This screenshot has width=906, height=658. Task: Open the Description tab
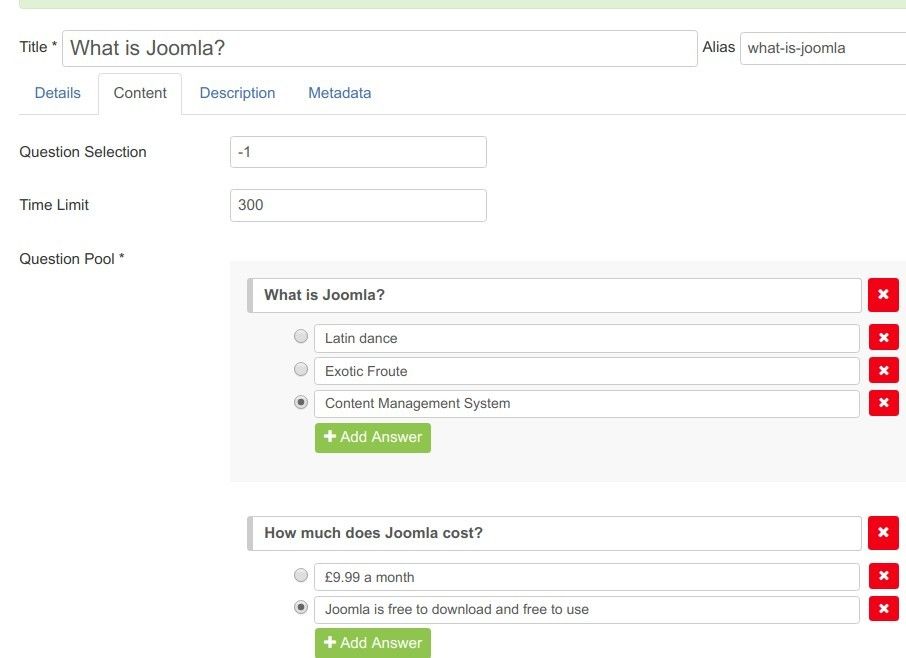pyautogui.click(x=237, y=93)
